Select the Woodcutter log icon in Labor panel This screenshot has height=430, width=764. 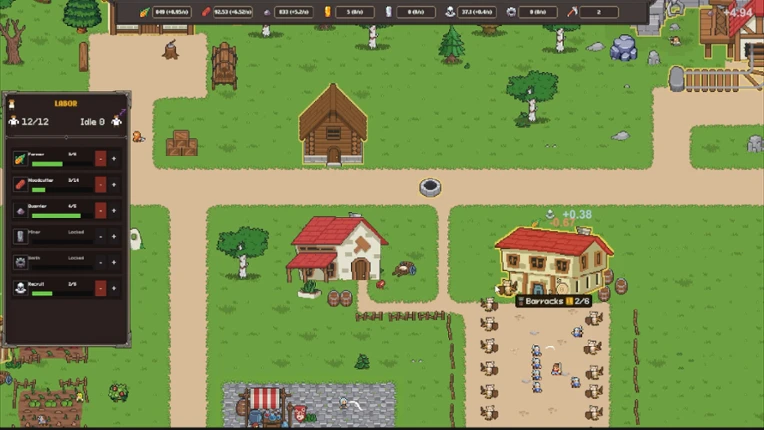[20, 185]
